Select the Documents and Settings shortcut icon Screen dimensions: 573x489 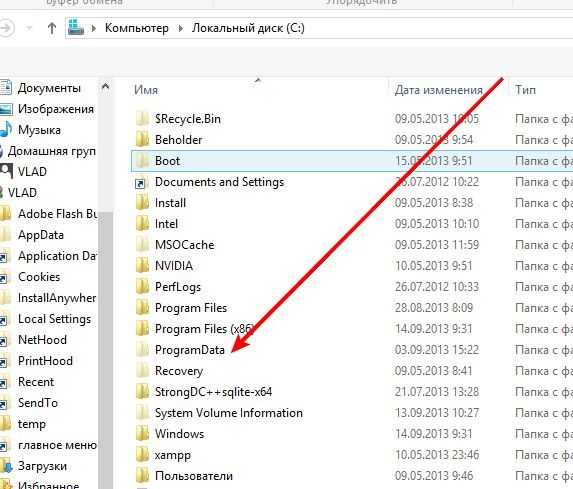(x=141, y=183)
